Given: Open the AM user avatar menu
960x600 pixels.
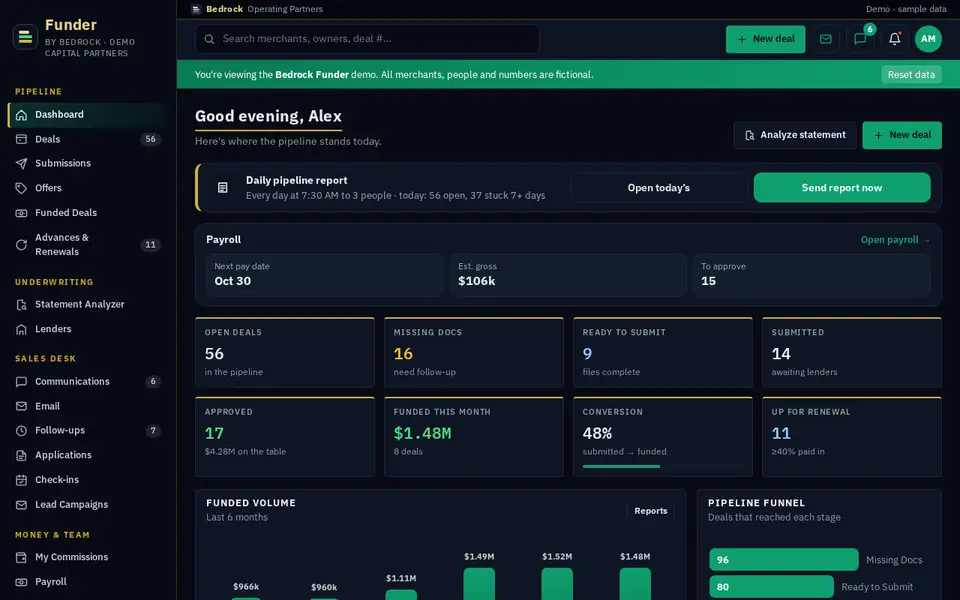Looking at the screenshot, I should click(928, 39).
